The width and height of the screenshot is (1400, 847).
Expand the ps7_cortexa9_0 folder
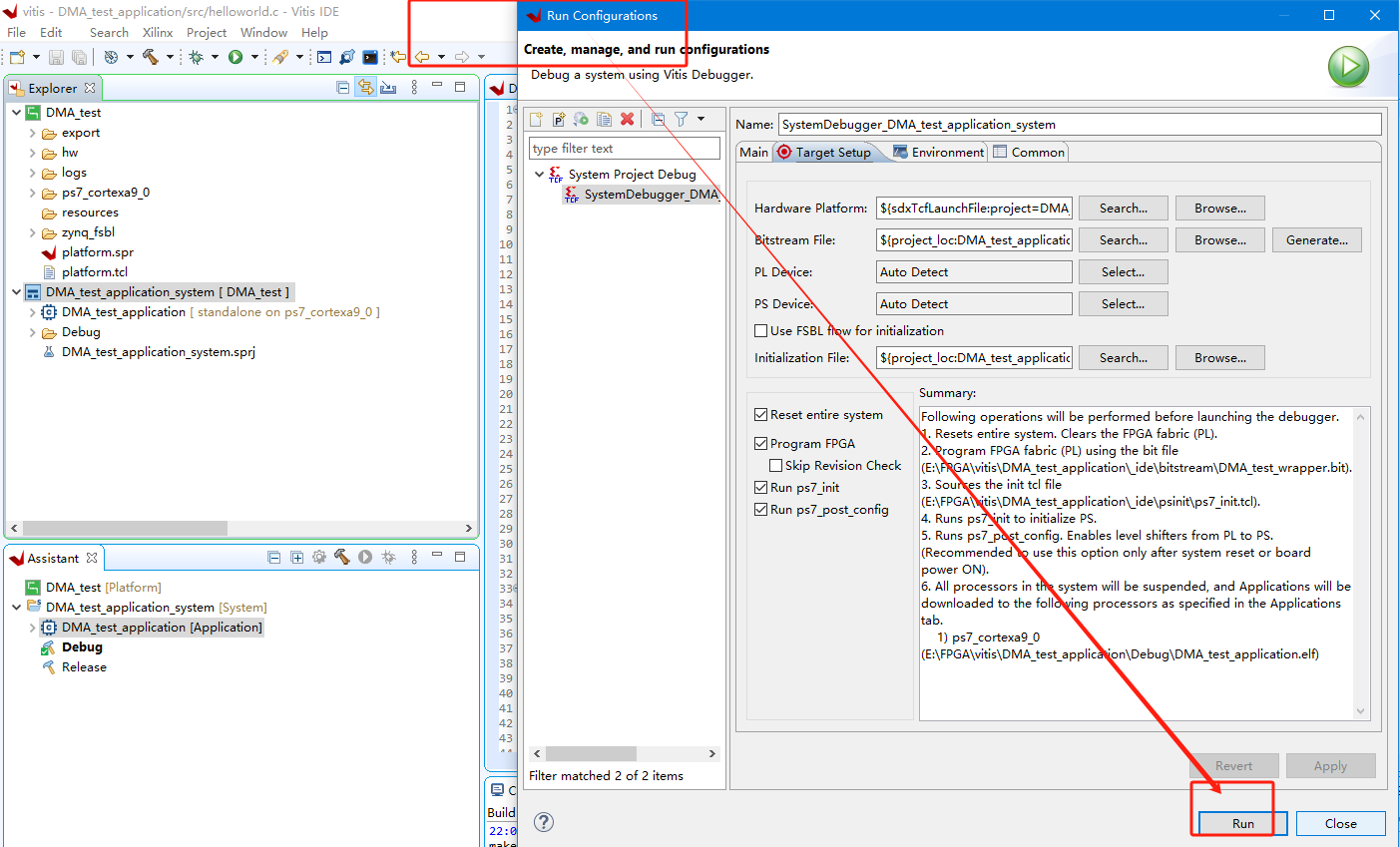coord(33,193)
